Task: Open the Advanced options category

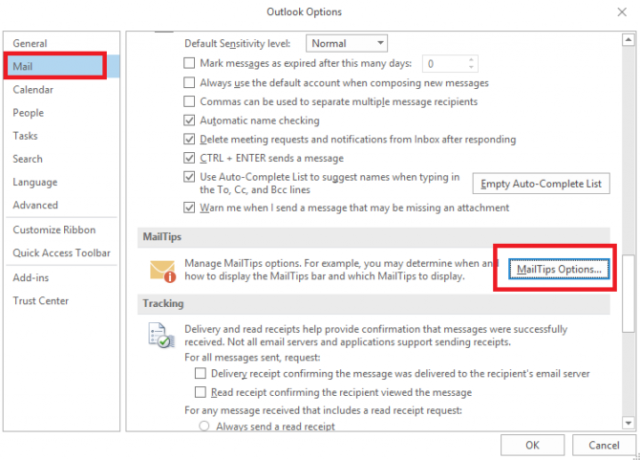Action: tap(62, 205)
